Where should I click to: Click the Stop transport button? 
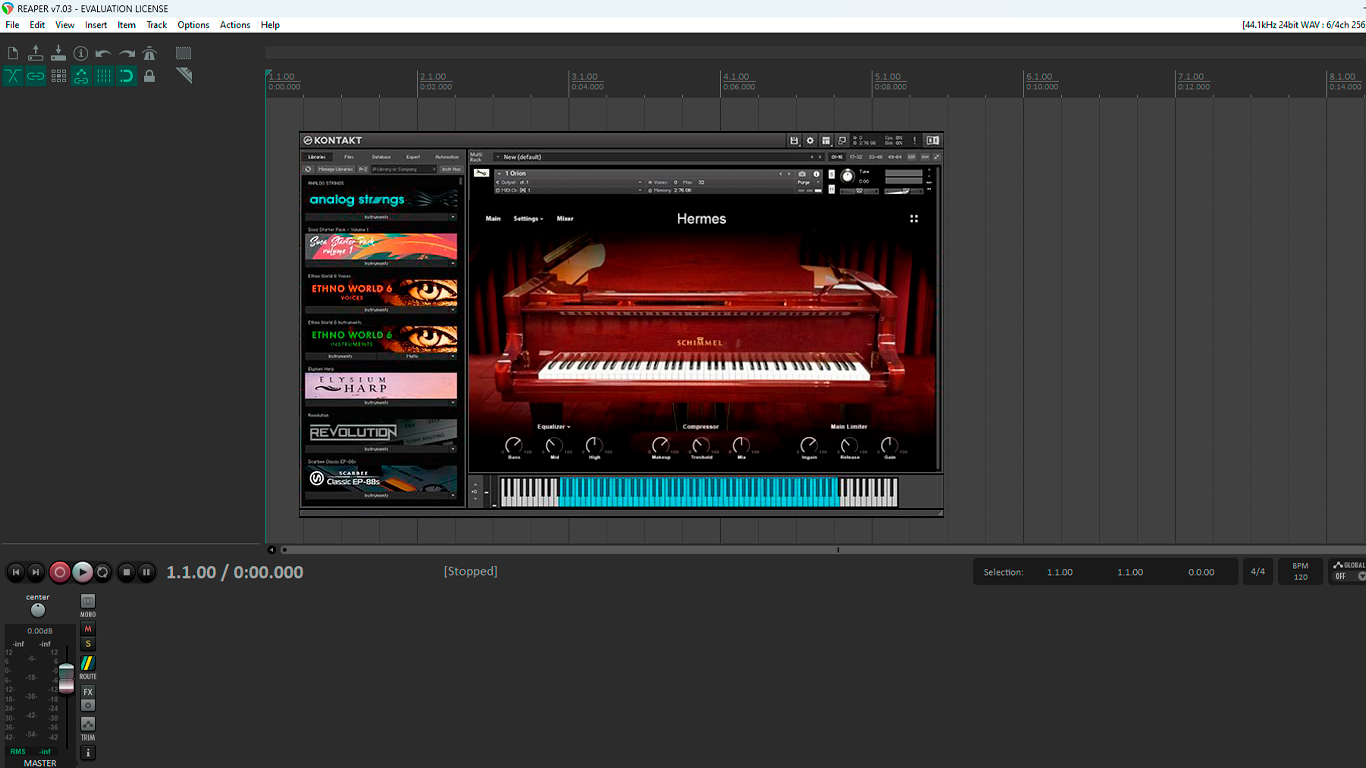[126, 572]
